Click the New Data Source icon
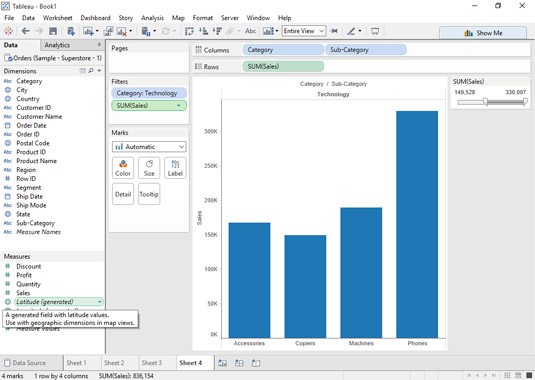Viewport: 535px width, 380px height. click(x=71, y=31)
